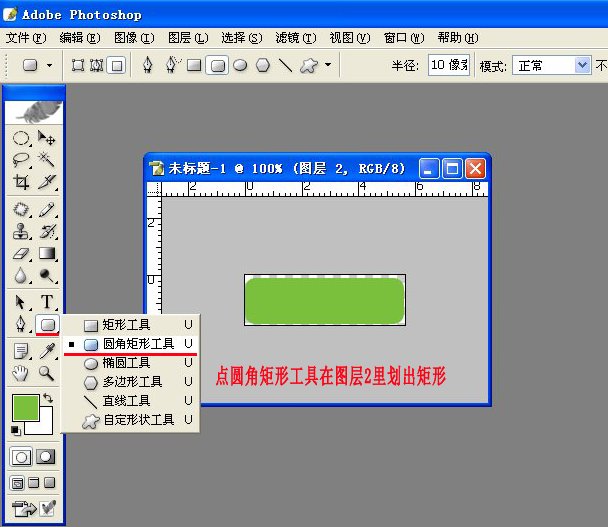Select the Clone Stamp tool
Image resolution: width=608 pixels, height=527 pixels.
(21, 232)
